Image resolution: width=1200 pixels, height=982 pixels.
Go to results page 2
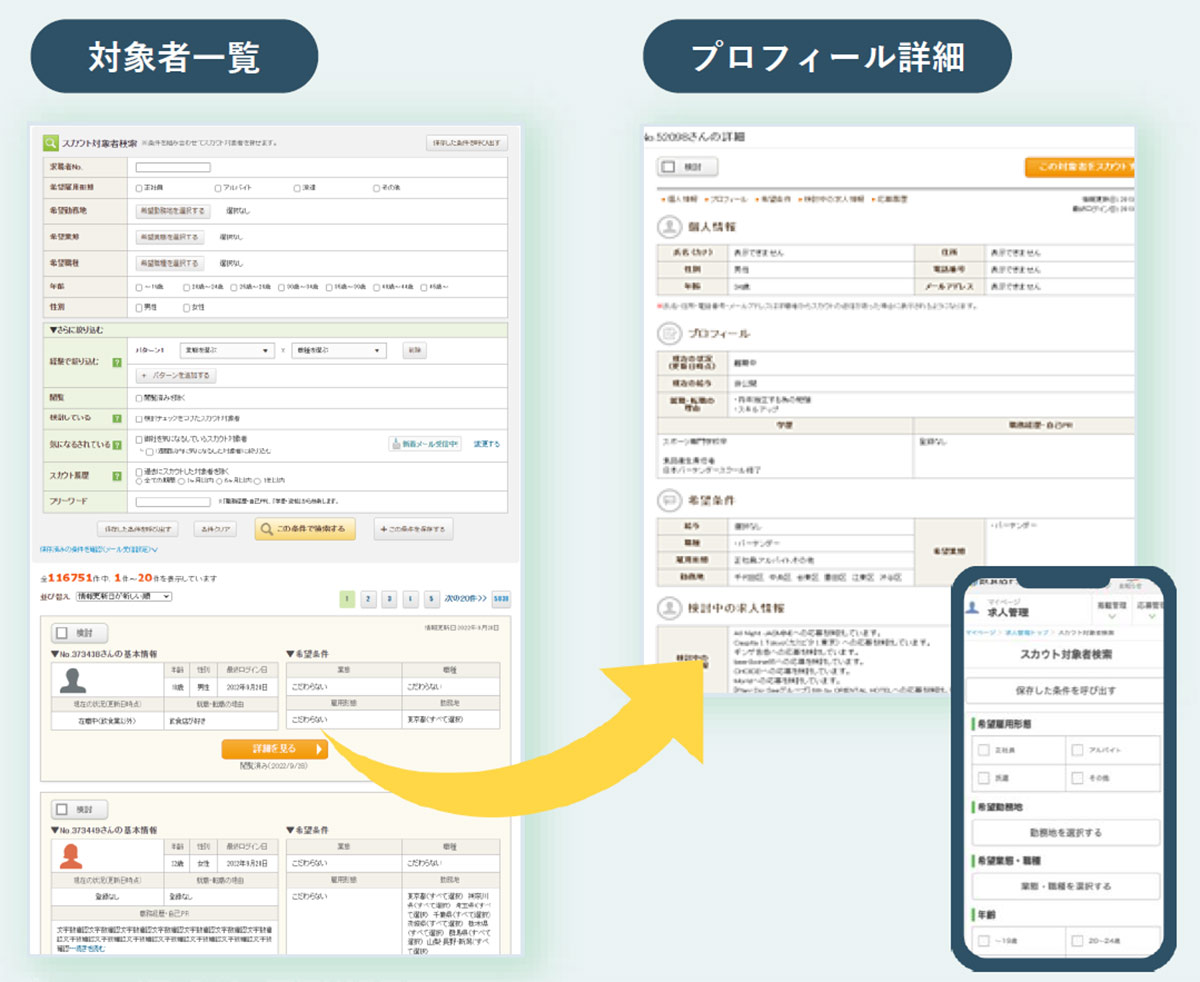368,599
